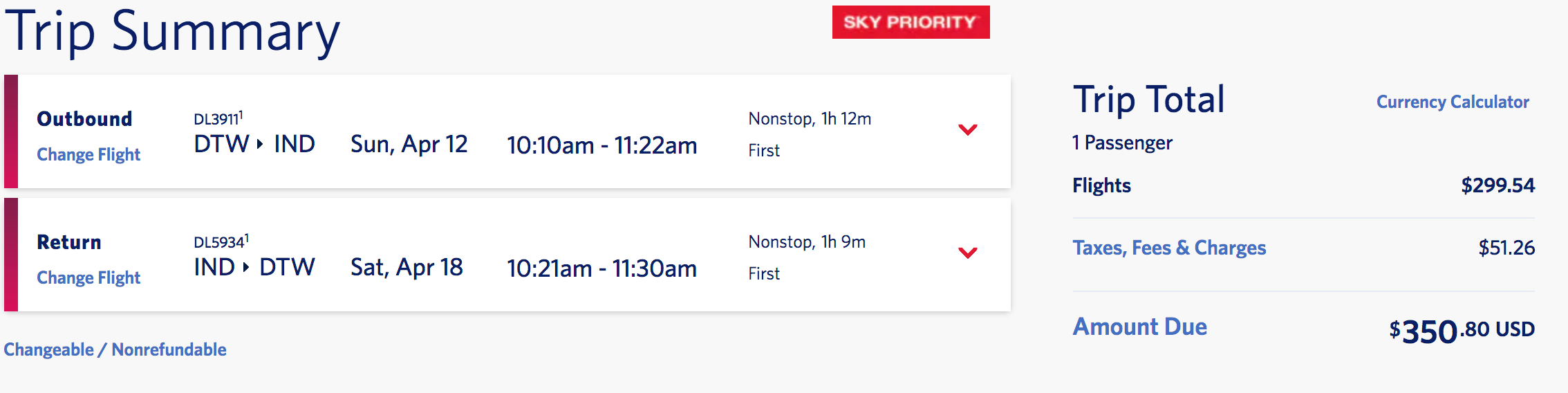Click the outbound time 10:10am - 11:22am
This screenshot has width=1568, height=393.
click(601, 145)
